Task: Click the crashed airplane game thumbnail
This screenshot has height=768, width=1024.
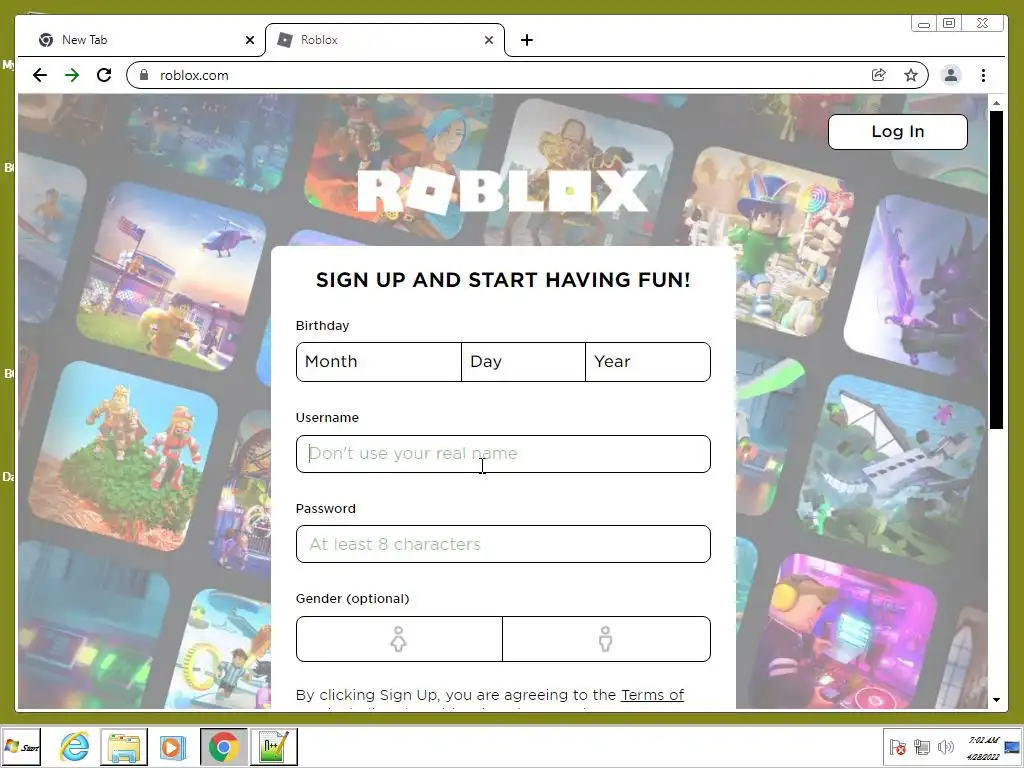Action: 891,470
